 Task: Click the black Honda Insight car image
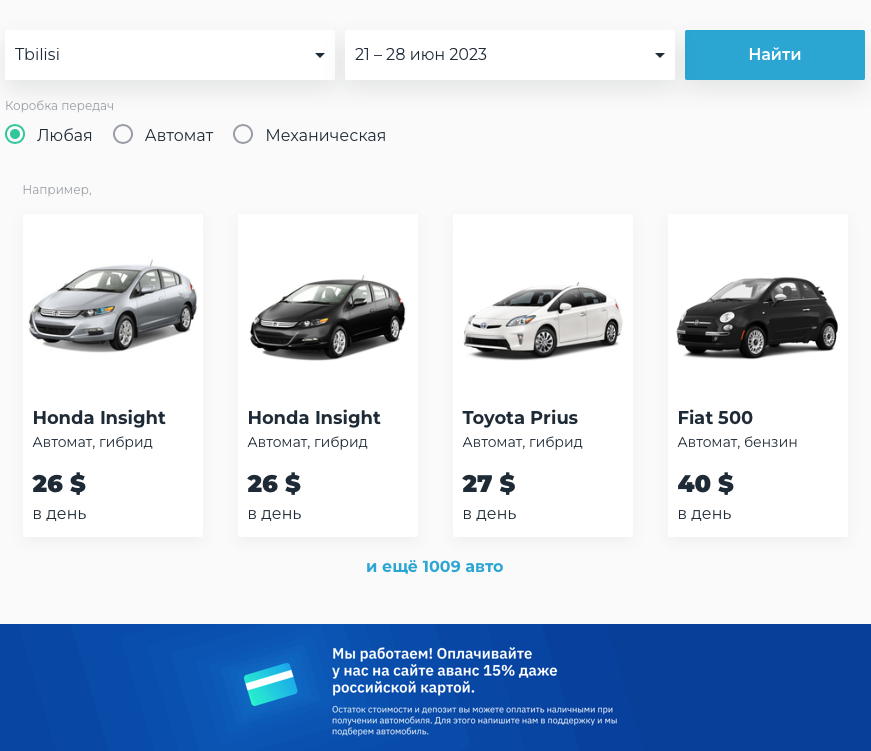pyautogui.click(x=328, y=317)
